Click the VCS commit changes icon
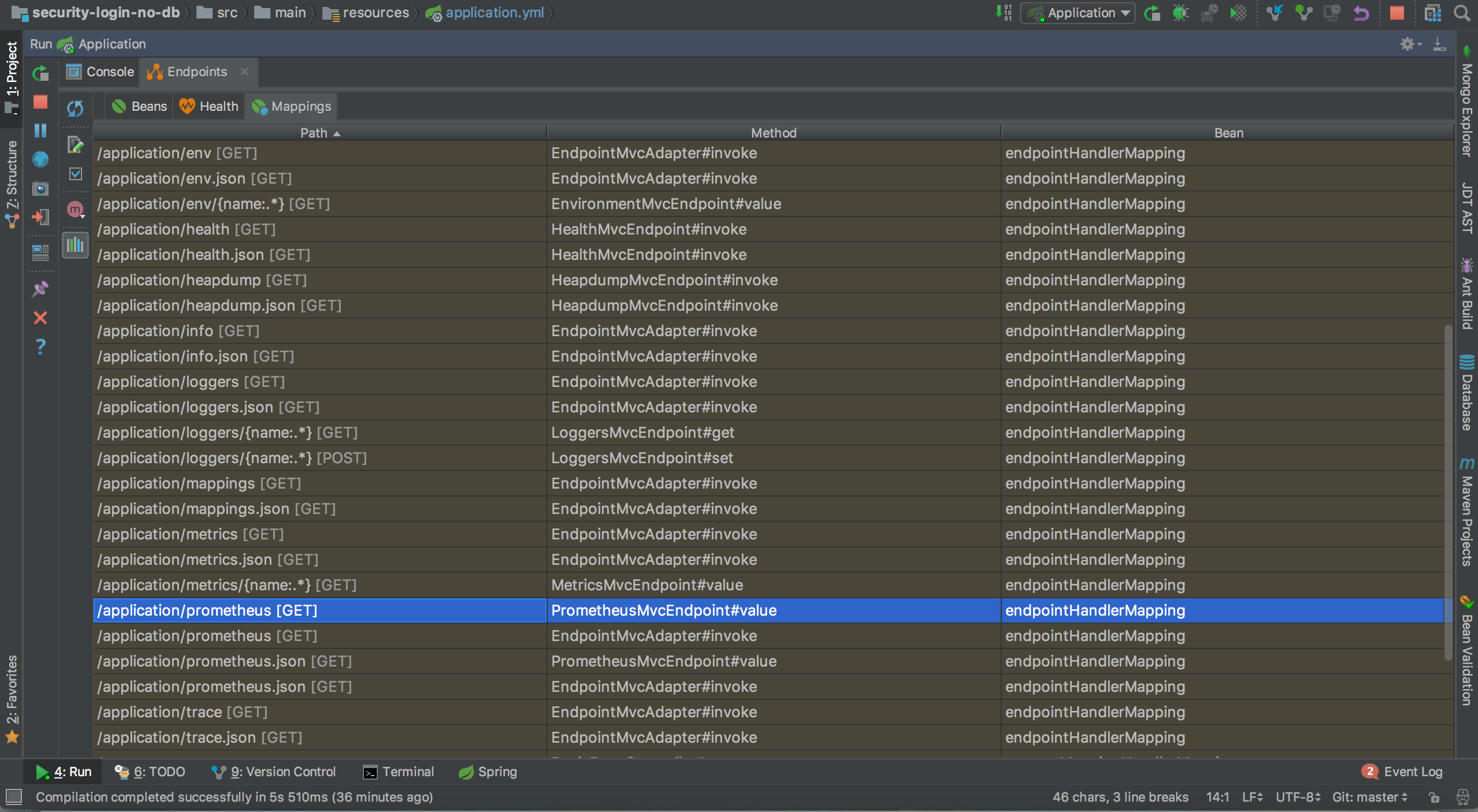The width and height of the screenshot is (1478, 812). coord(1304,13)
